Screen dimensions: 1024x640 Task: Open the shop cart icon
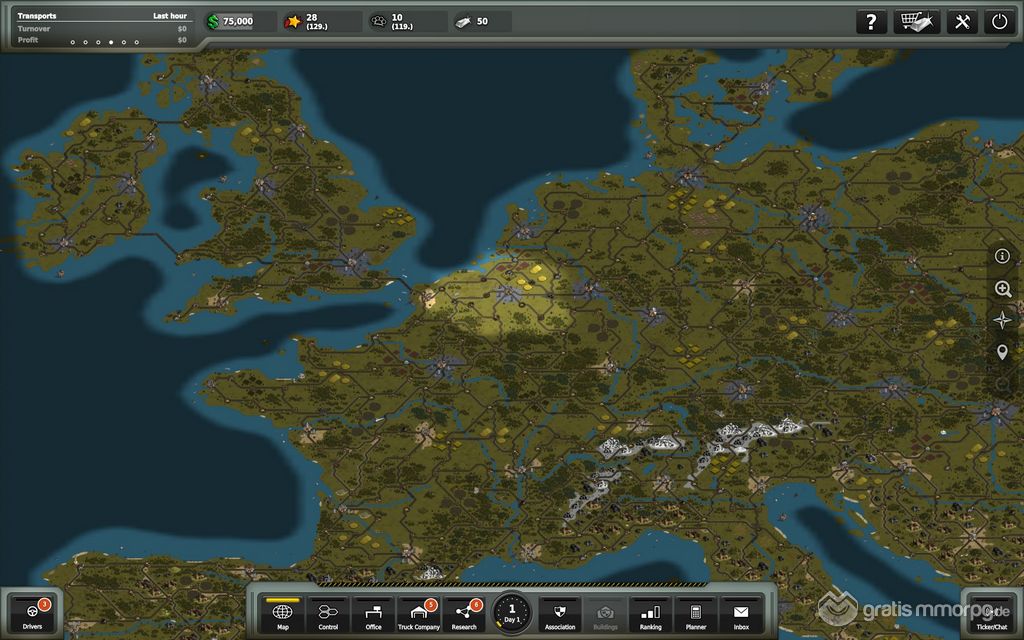click(x=916, y=22)
